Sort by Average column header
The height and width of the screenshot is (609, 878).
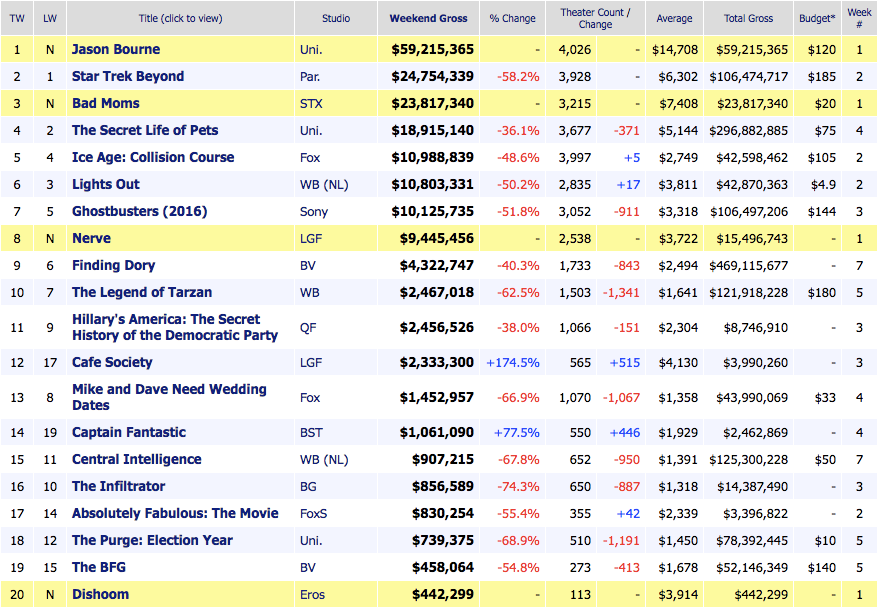[674, 18]
